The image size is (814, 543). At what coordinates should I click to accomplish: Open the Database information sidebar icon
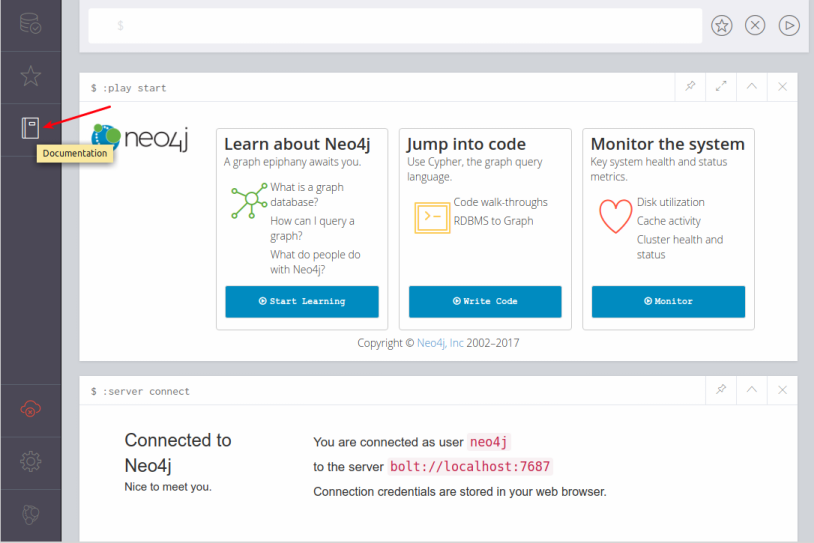tap(30, 23)
